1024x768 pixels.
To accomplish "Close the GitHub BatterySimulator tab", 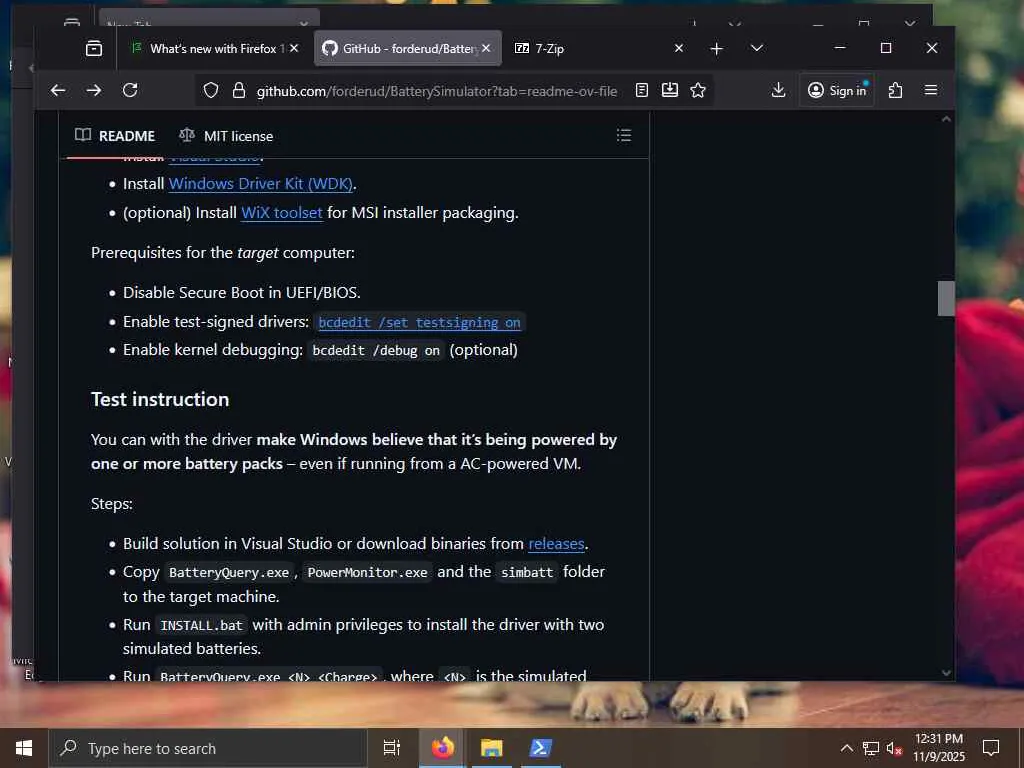I will 486,48.
